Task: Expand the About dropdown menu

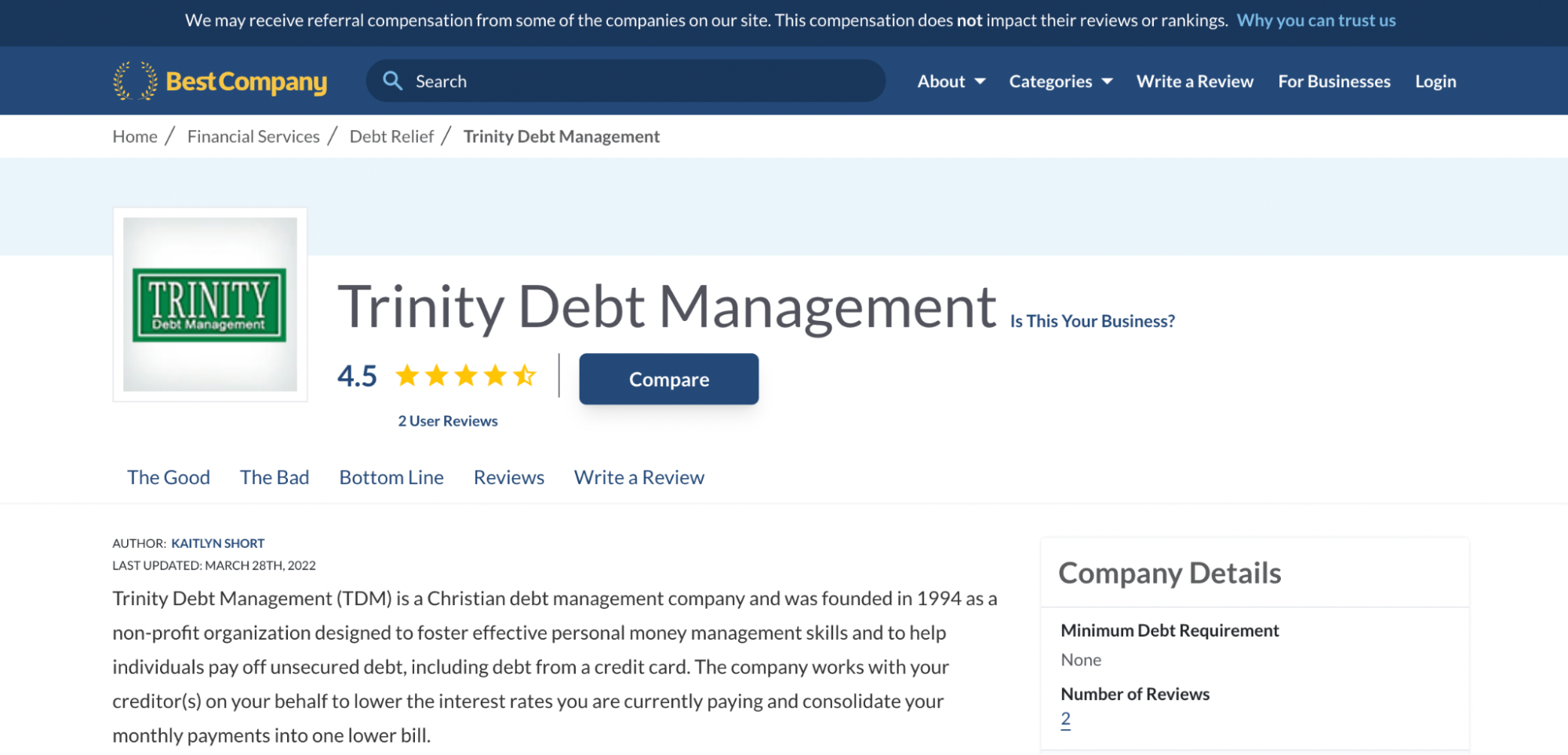Action: pyautogui.click(x=951, y=82)
